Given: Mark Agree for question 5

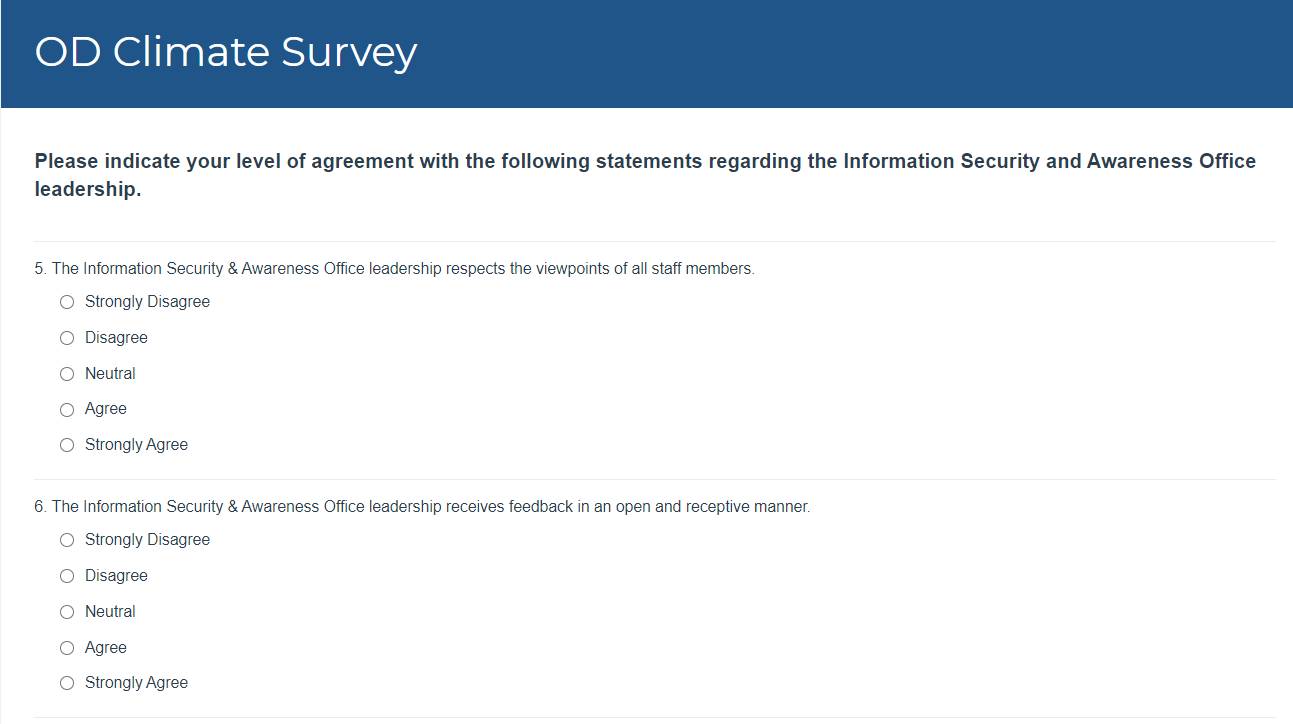Looking at the screenshot, I should tap(67, 409).
